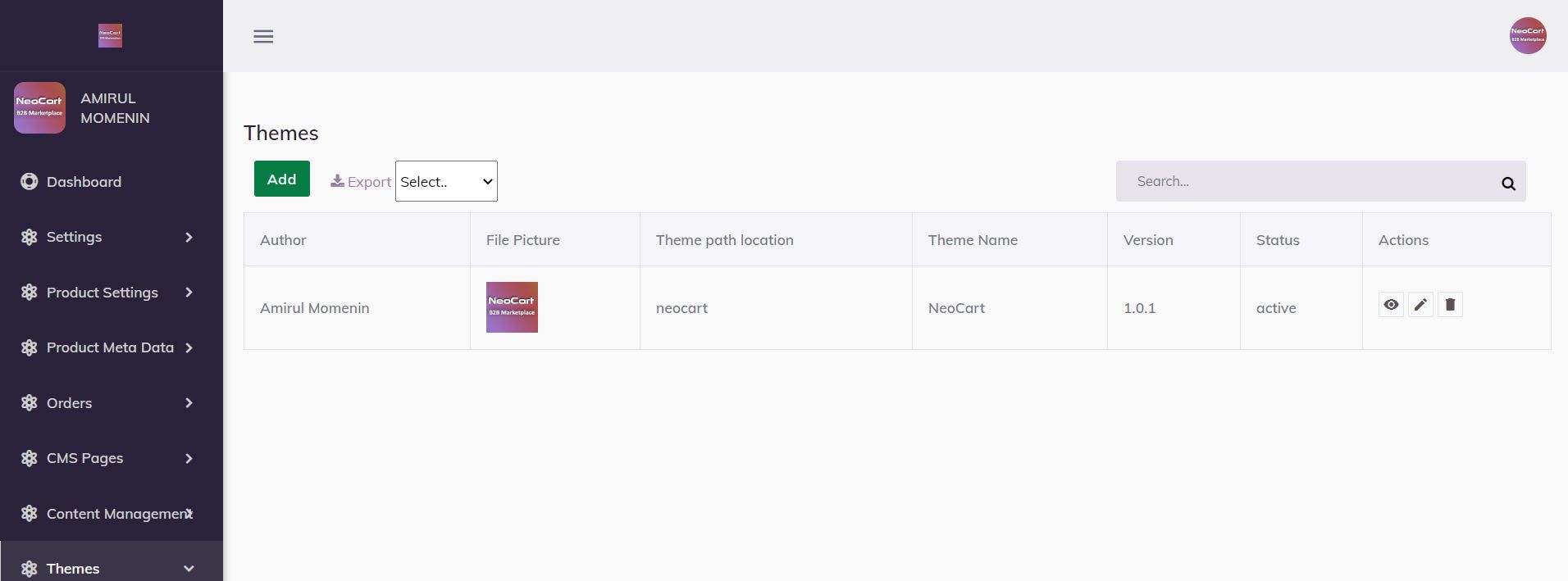Open Product Meta Data menu item
This screenshot has width=1568, height=581.
click(x=110, y=347)
